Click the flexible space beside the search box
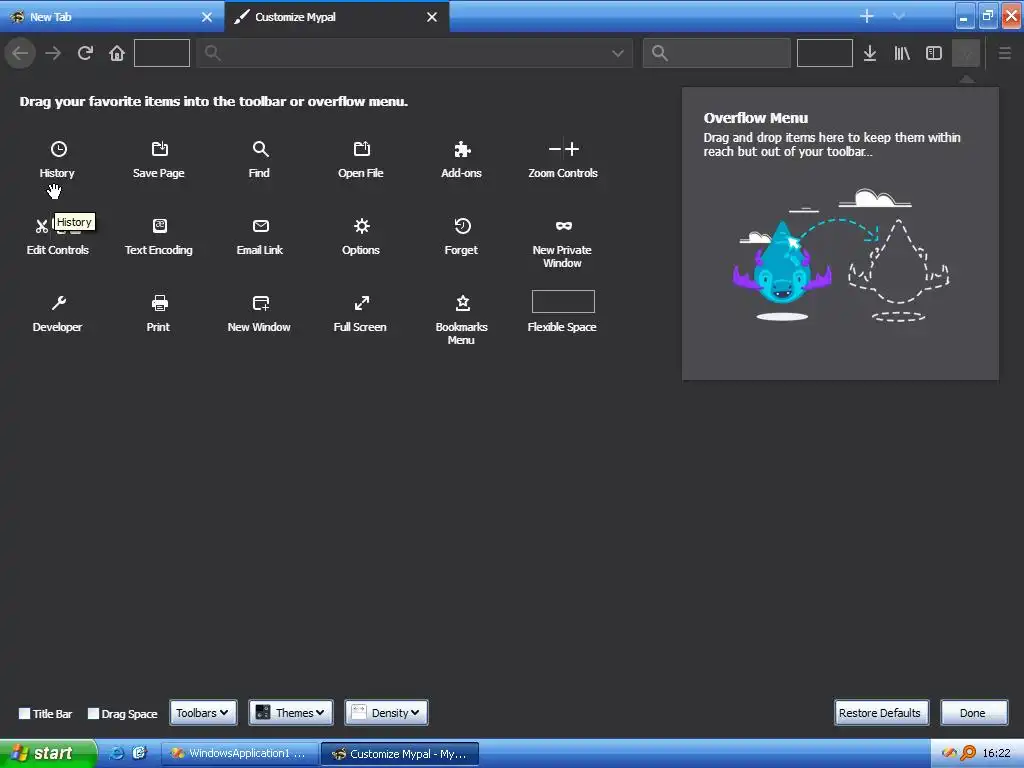 pyautogui.click(x=825, y=53)
